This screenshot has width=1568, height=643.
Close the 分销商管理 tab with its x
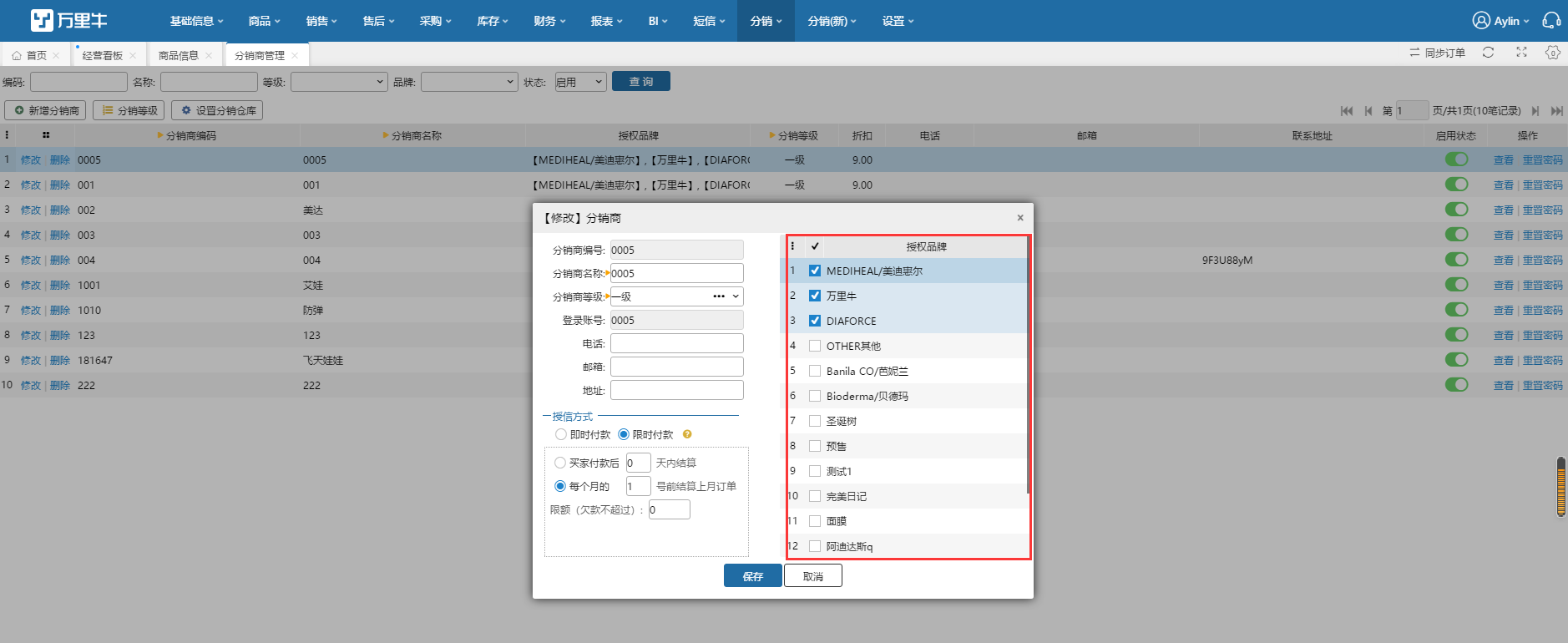point(295,55)
